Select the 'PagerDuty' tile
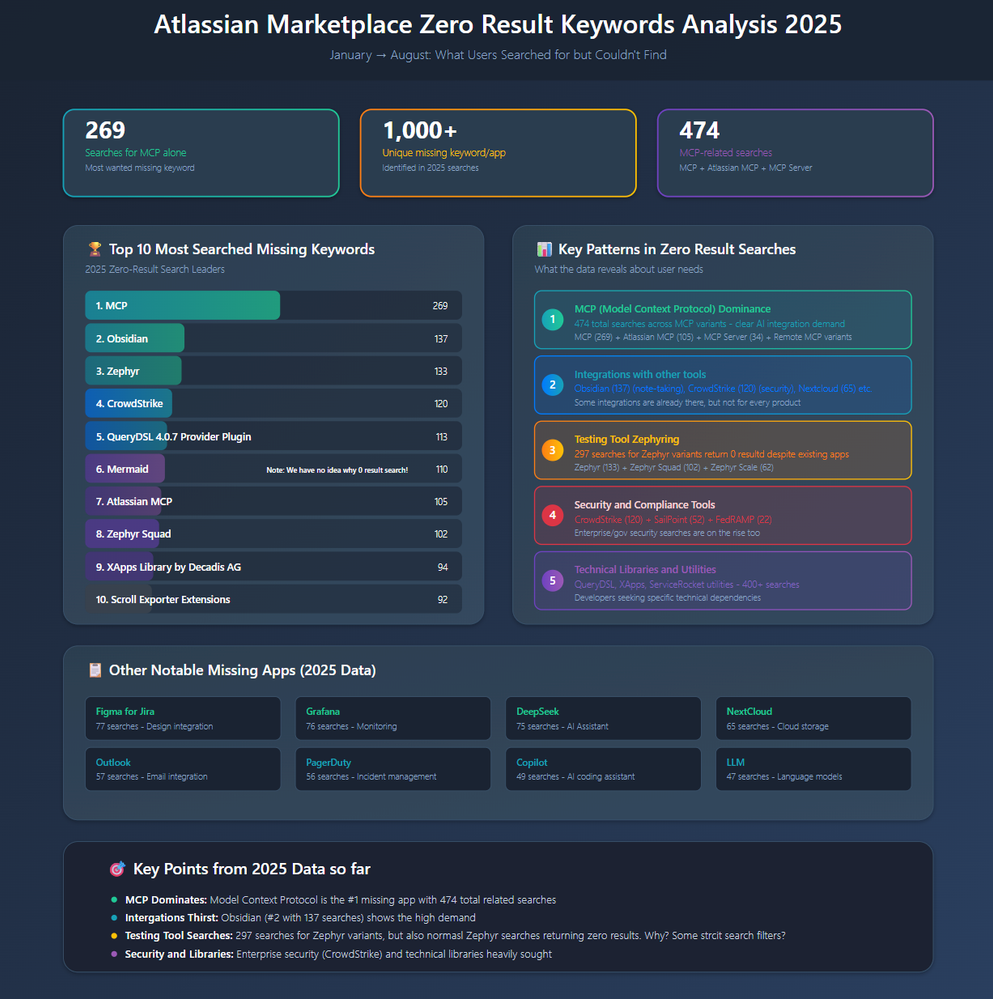The height and width of the screenshot is (999, 993). 393,769
